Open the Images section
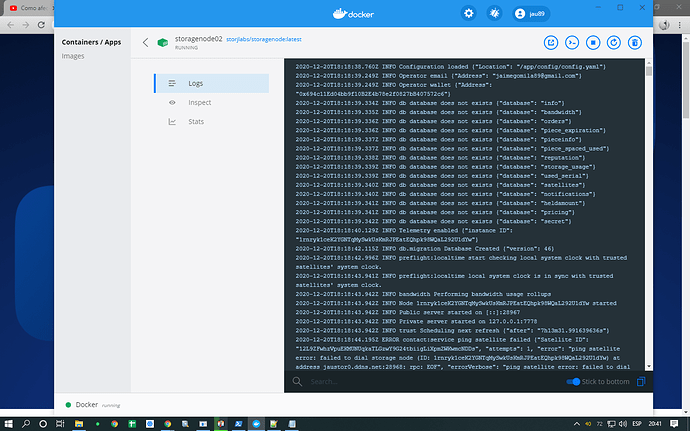The image size is (690, 431). pyautogui.click(x=73, y=56)
